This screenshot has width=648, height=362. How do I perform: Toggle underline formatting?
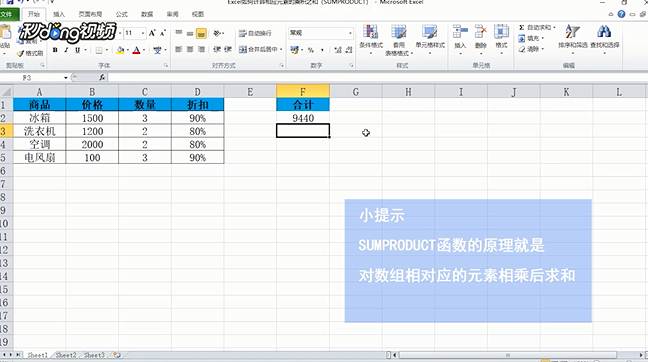[77, 50]
